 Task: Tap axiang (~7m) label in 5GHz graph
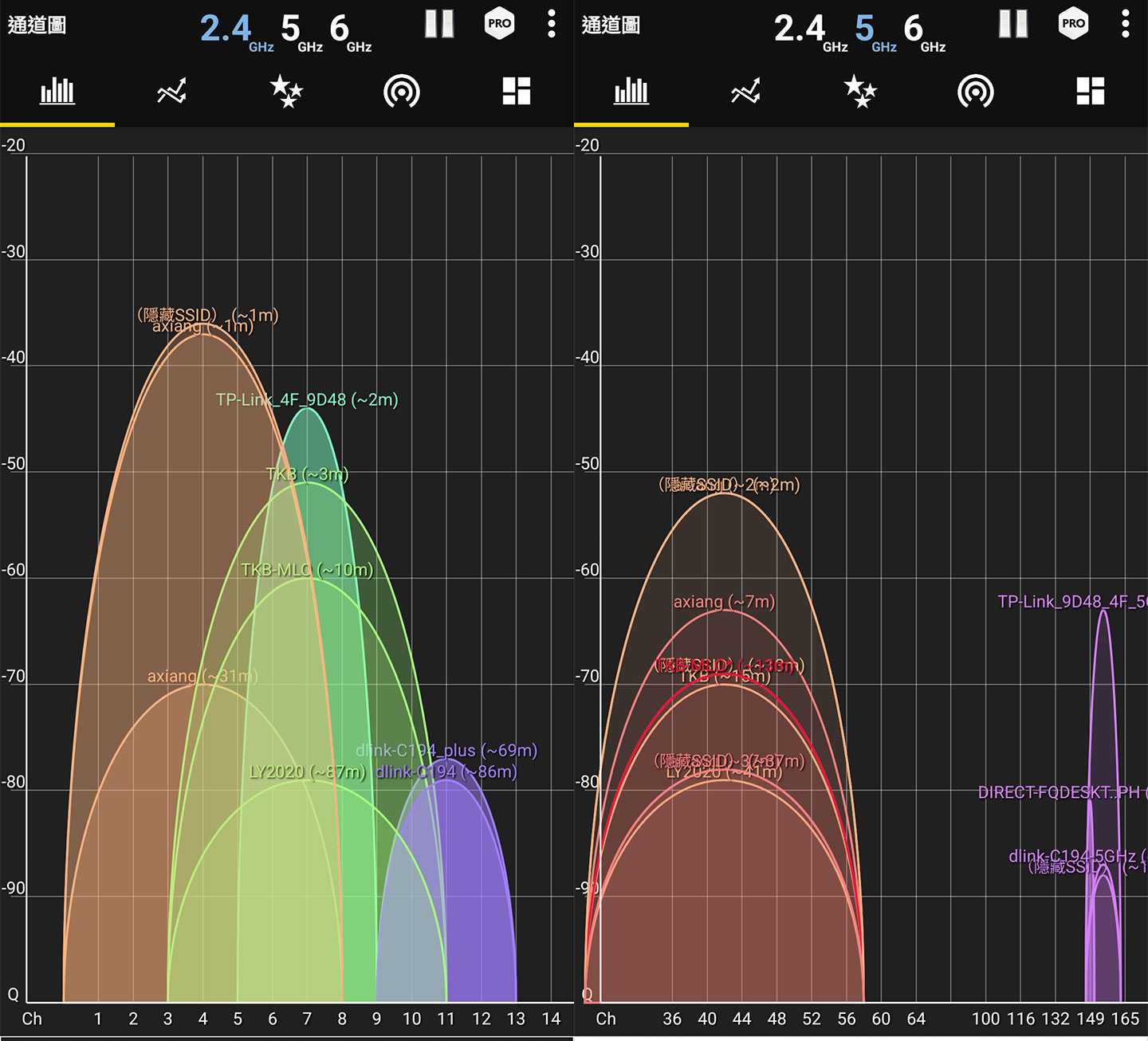click(724, 602)
